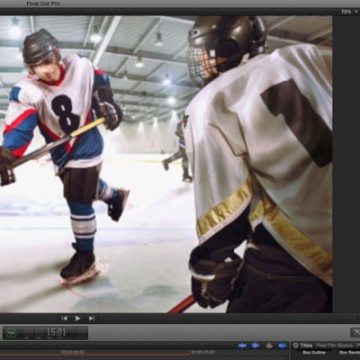
Task: Go to next edit point button
Action: 91,318
